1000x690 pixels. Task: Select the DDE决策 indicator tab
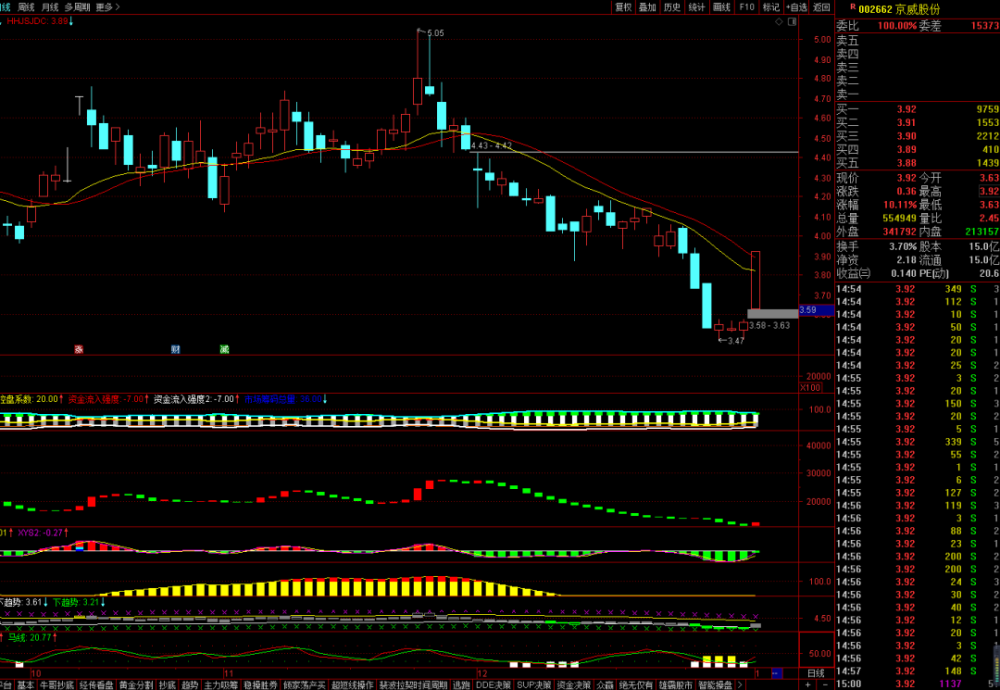[494, 685]
